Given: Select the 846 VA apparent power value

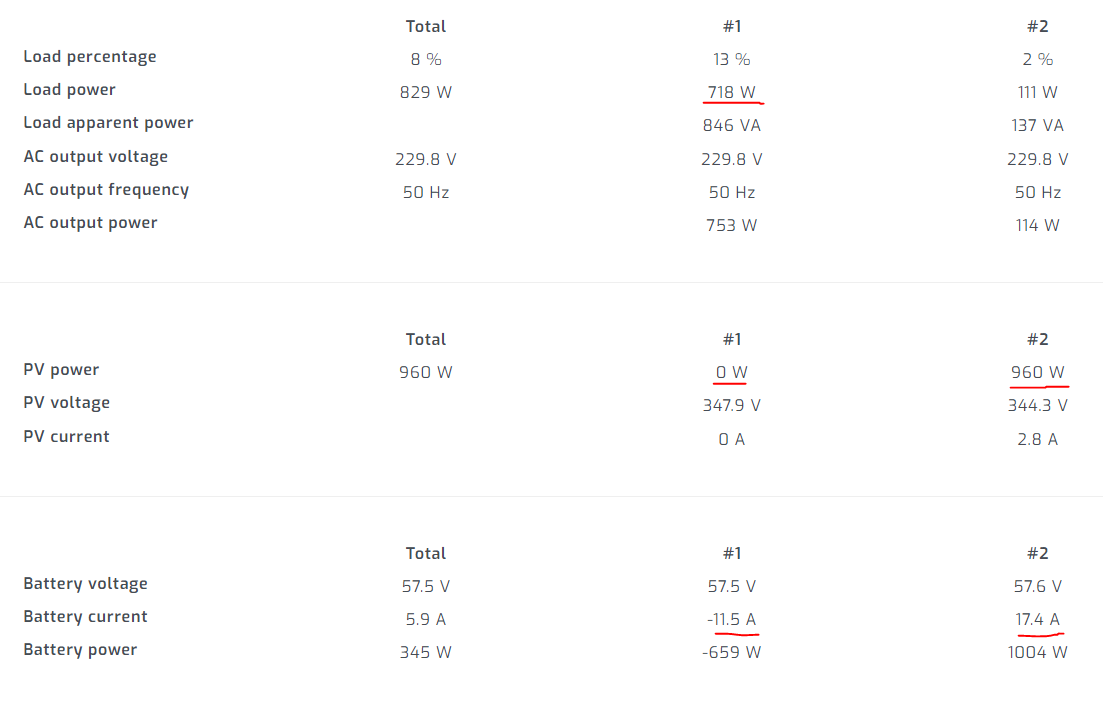Looking at the screenshot, I should click(x=732, y=125).
